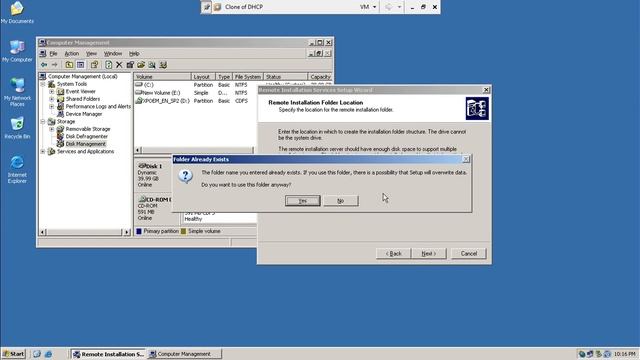Switch to Computer Management taskbar button
The image size is (640, 360).
184,354
